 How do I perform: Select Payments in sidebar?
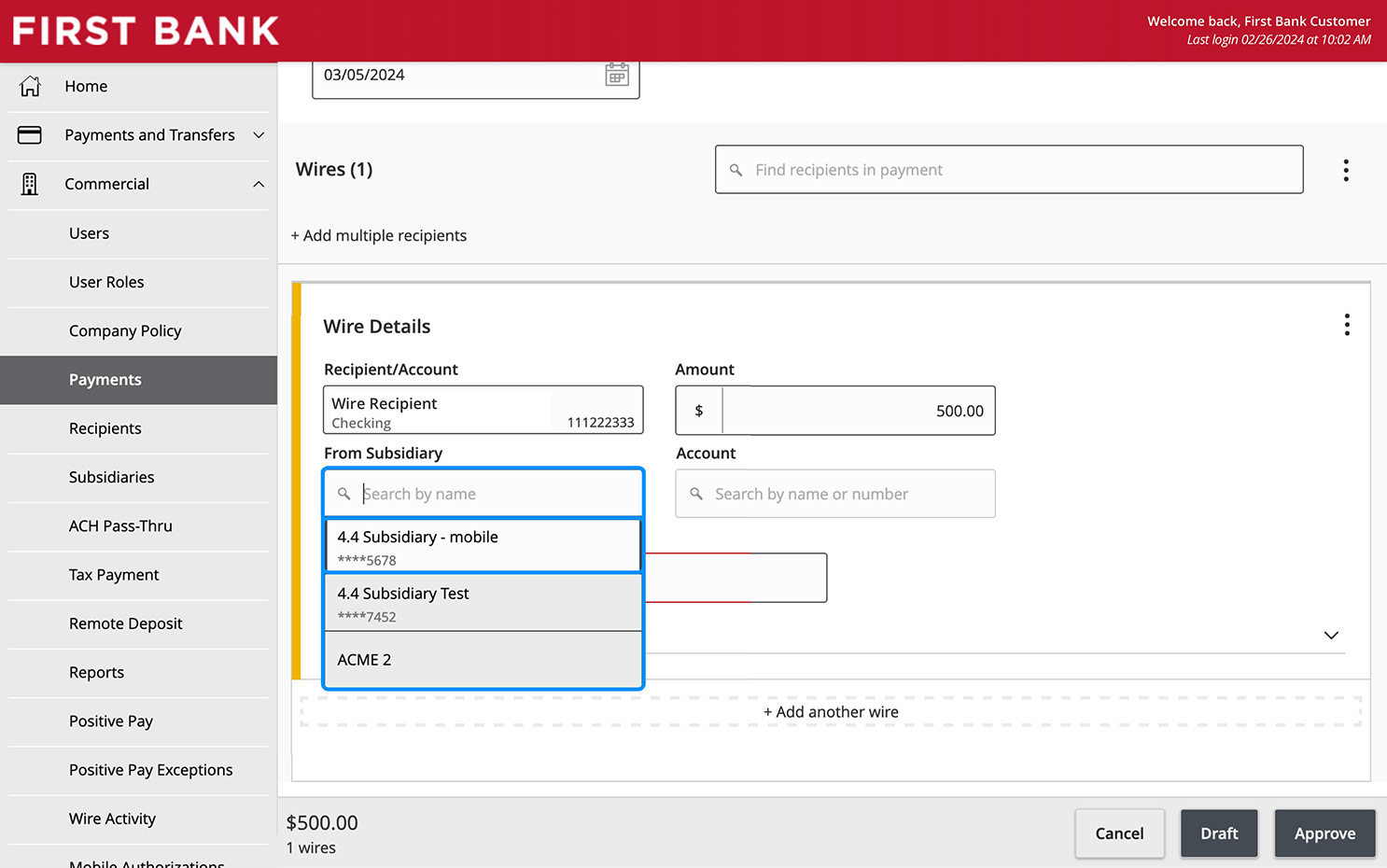(139, 380)
